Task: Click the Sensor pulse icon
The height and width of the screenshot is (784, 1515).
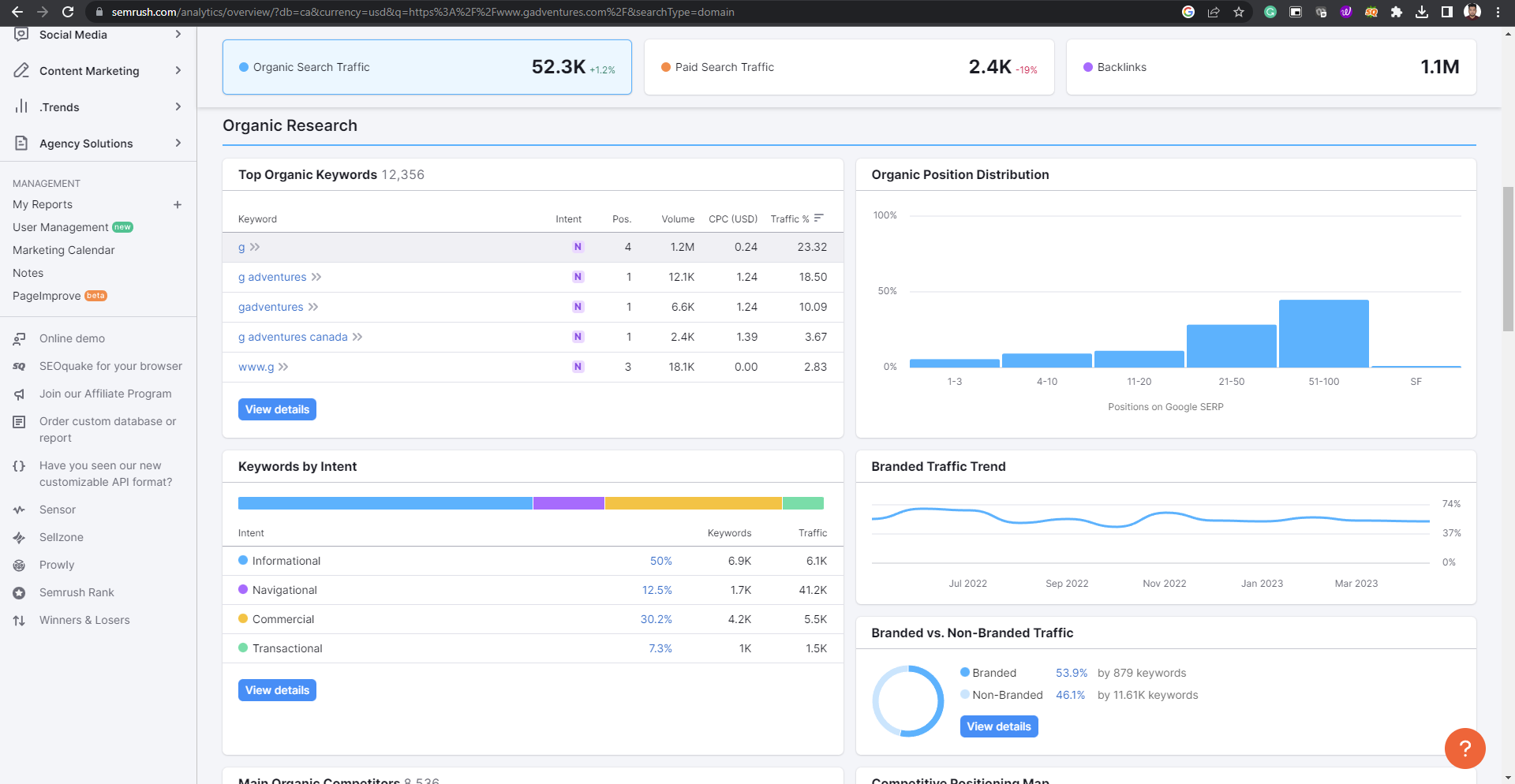Action: (20, 510)
